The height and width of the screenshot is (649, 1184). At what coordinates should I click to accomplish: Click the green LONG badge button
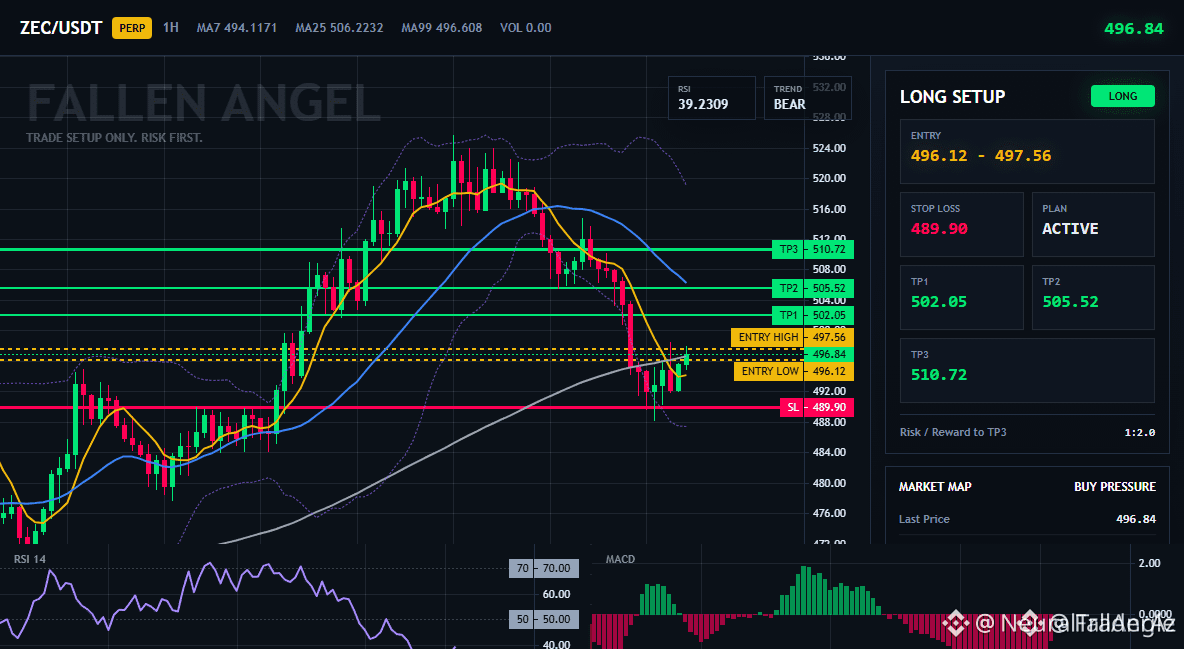[x=1122, y=96]
